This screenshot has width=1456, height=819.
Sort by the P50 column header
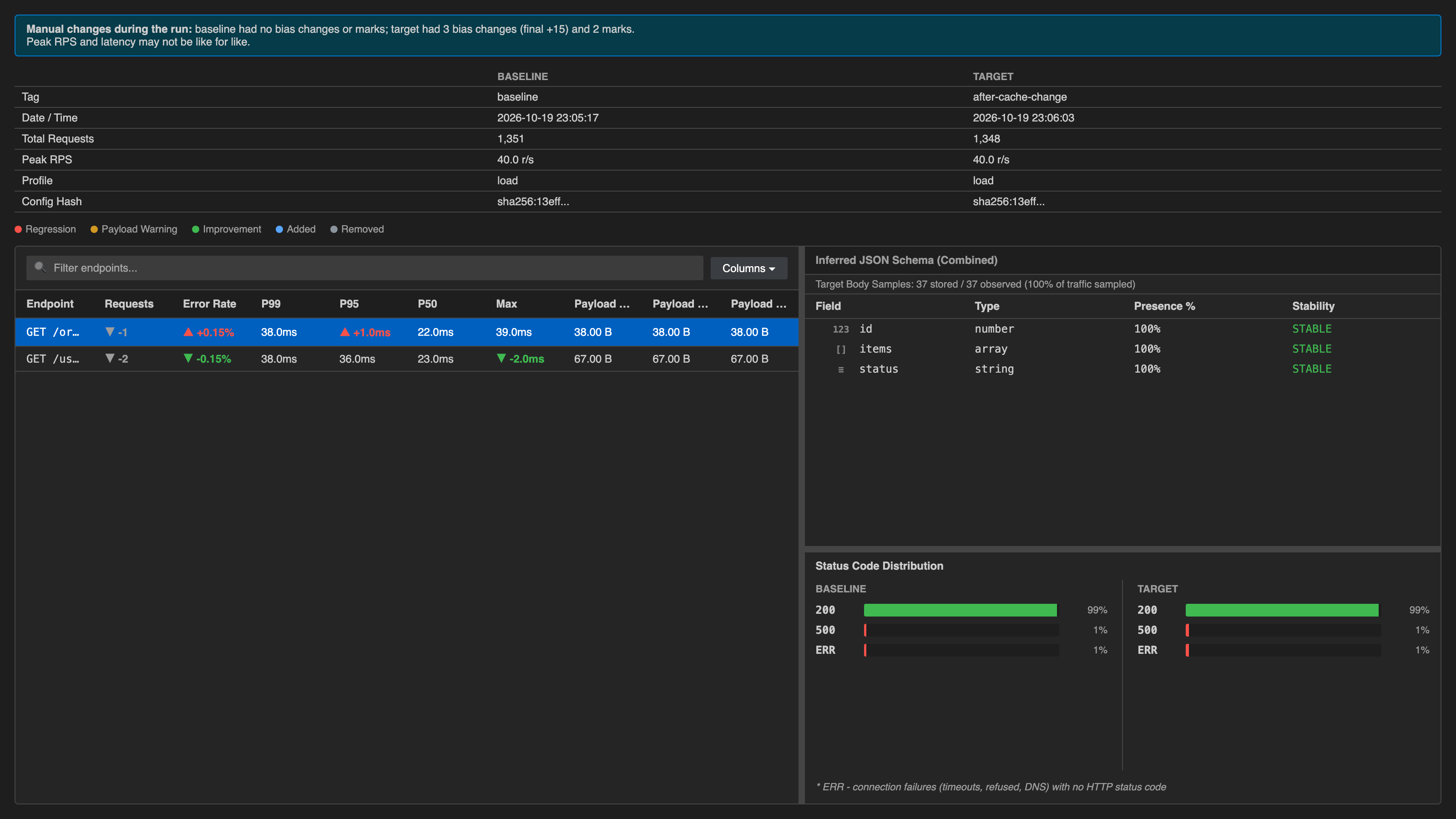(427, 303)
